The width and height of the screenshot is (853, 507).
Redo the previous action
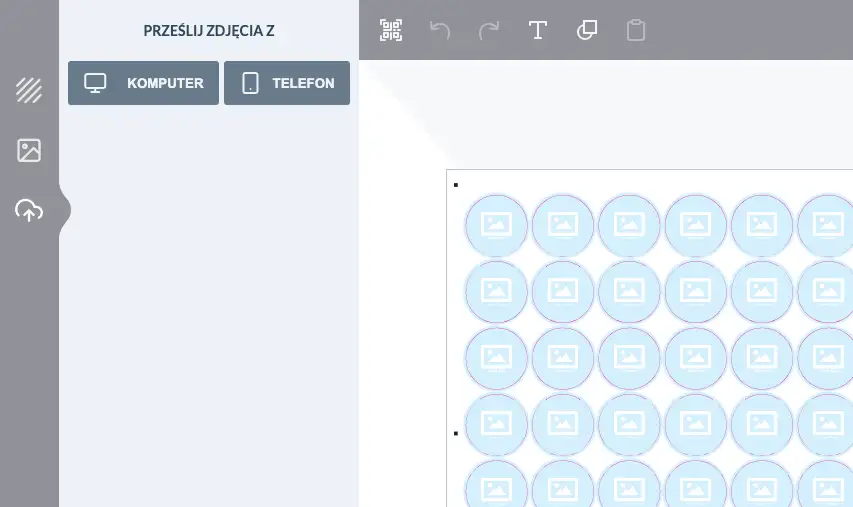489,30
